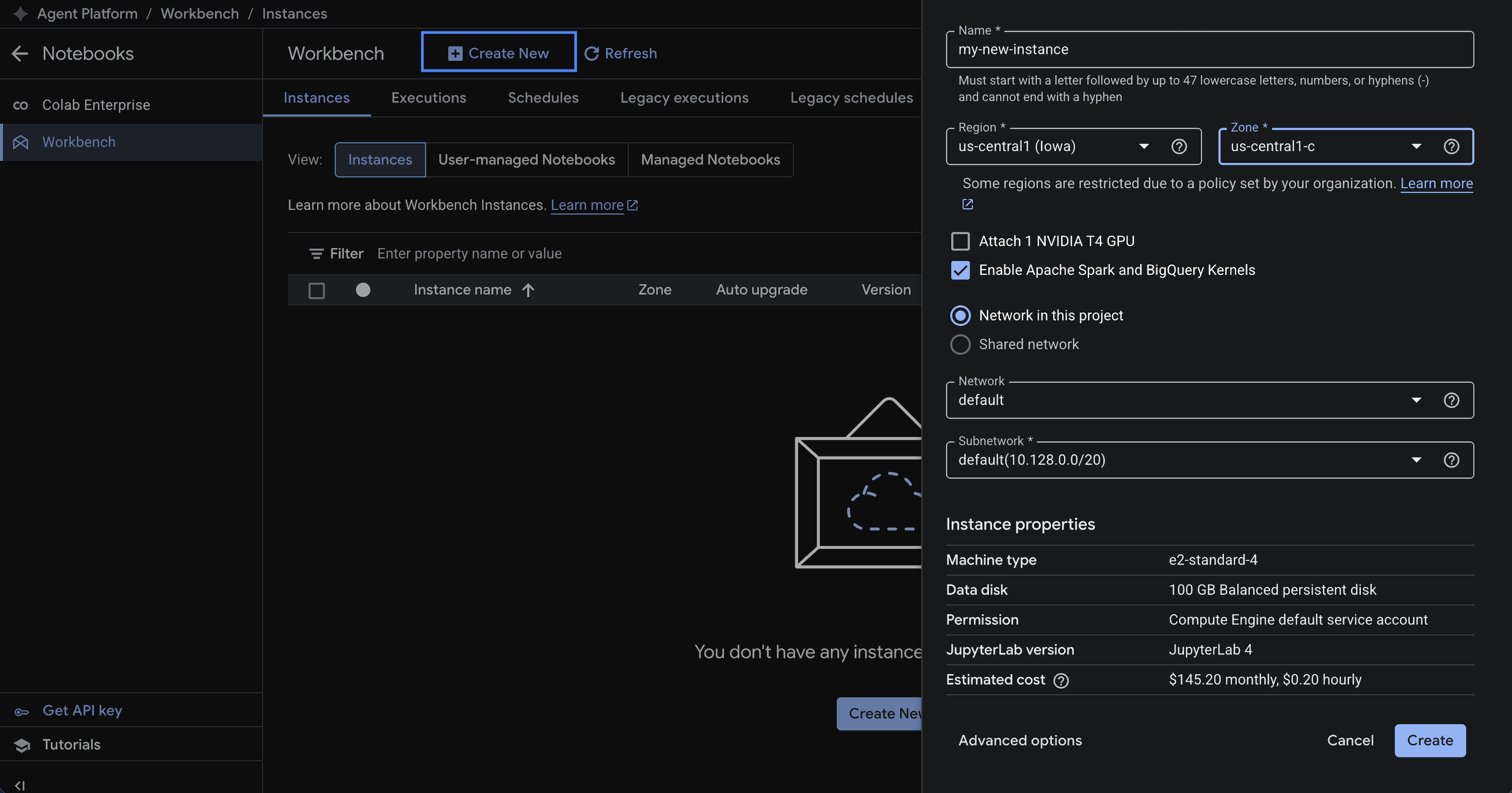This screenshot has height=793, width=1512.
Task: Select User-managed Notebooks view
Action: tap(526, 160)
